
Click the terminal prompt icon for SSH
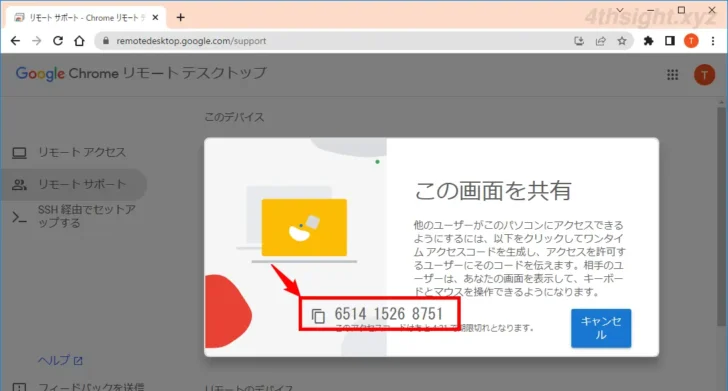[x=19, y=217]
